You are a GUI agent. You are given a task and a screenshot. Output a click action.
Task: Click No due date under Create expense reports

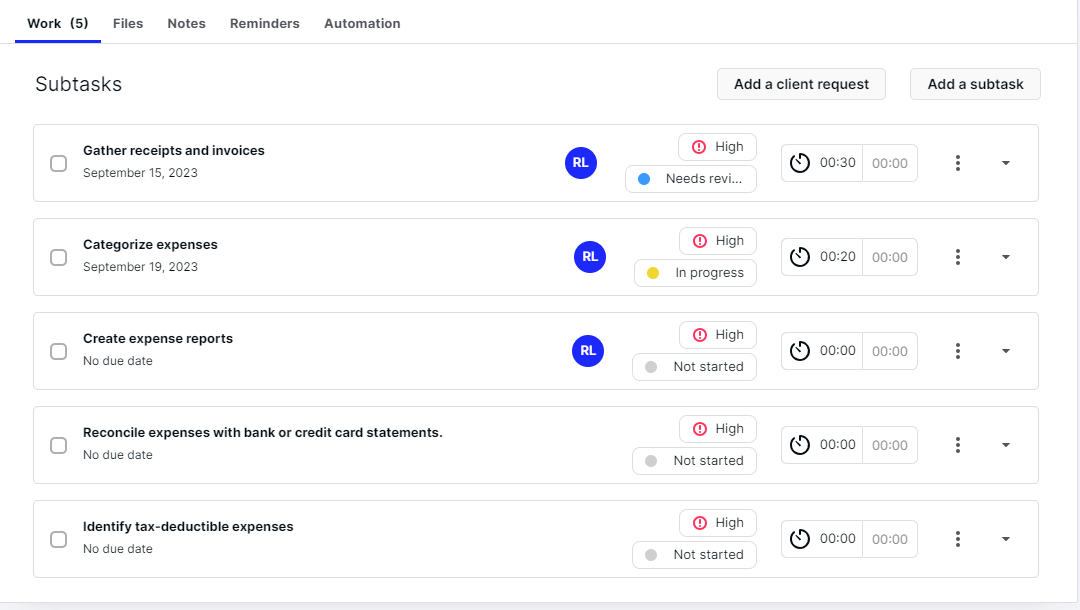click(118, 361)
